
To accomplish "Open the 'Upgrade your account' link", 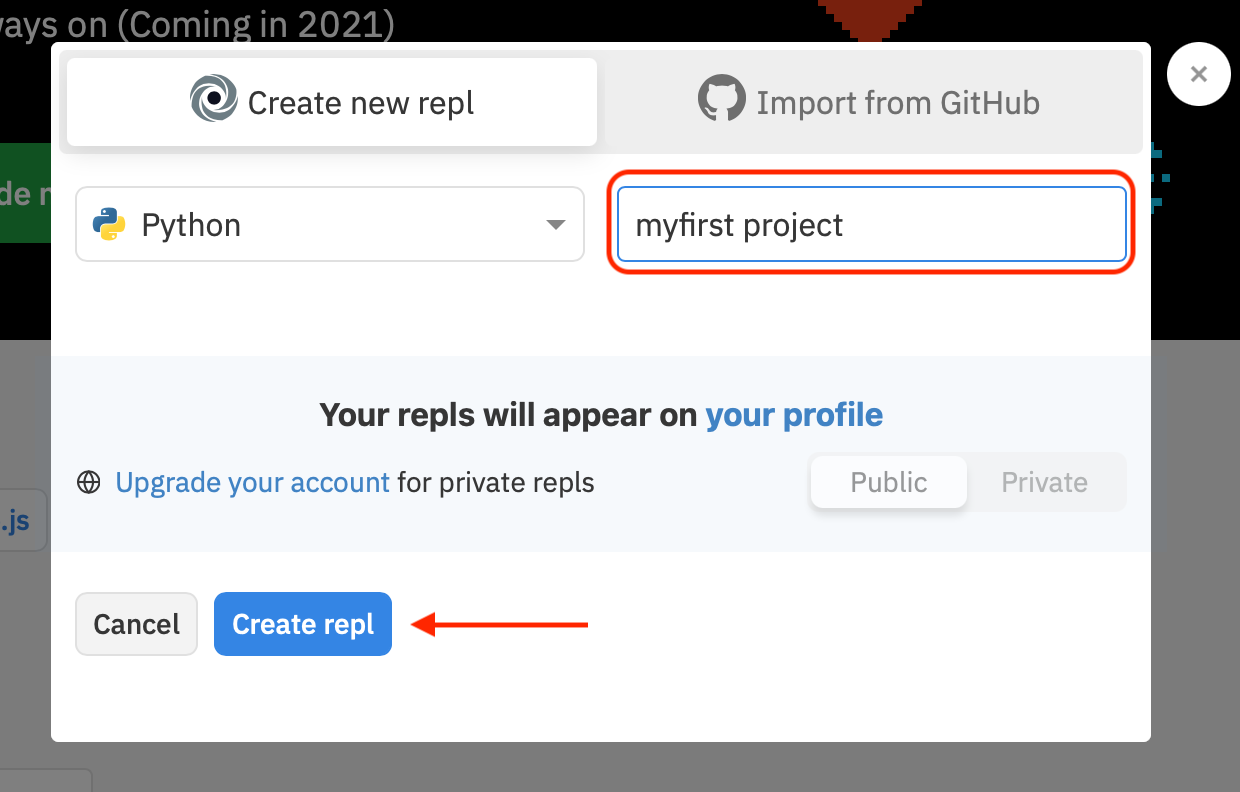I will [x=252, y=483].
